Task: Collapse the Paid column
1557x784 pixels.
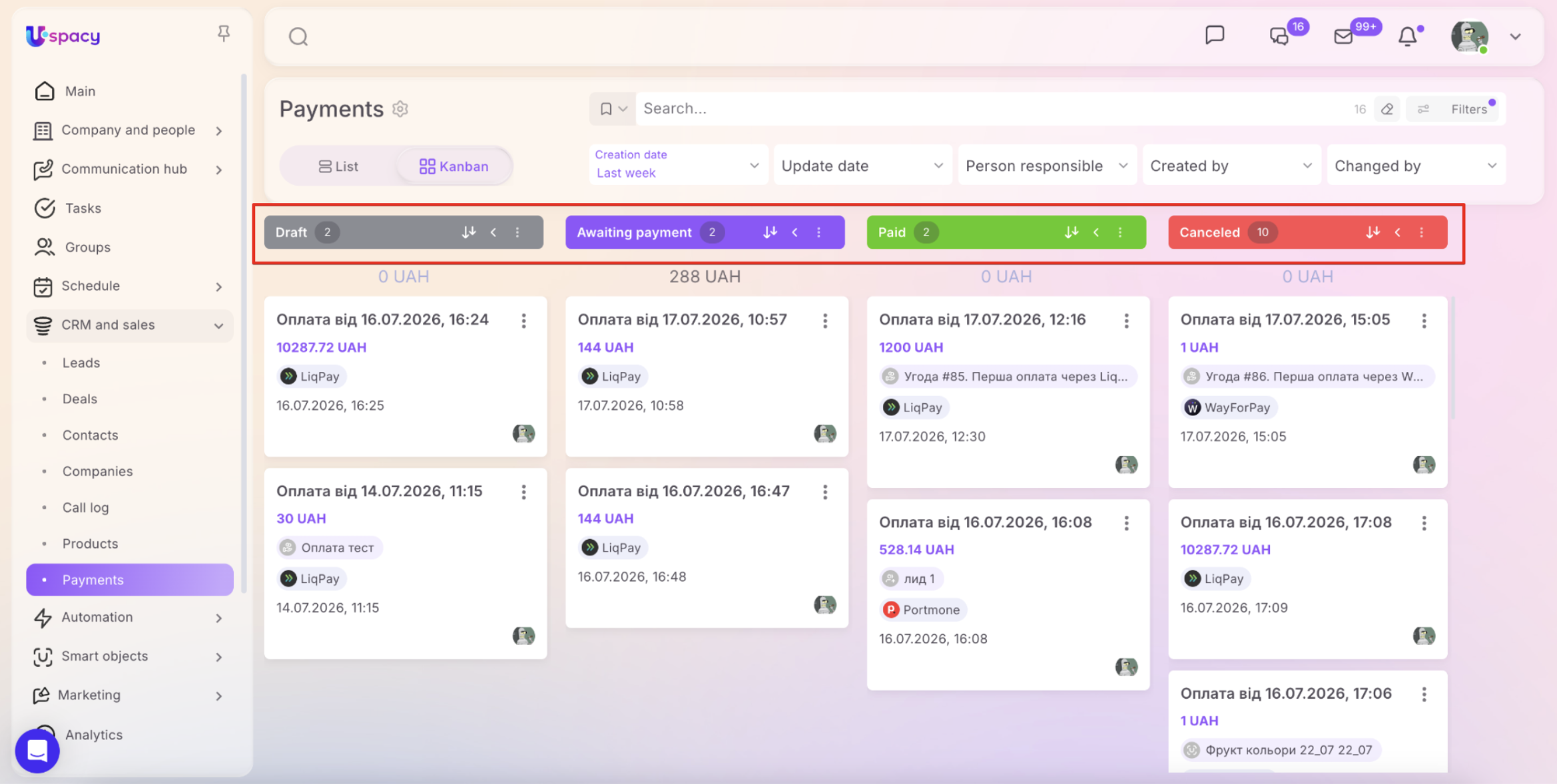Action: (x=1095, y=232)
